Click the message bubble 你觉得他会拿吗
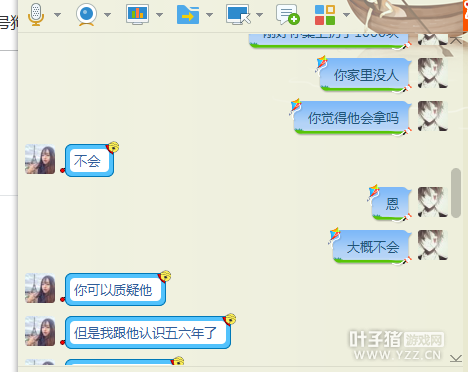This screenshot has height=372, width=468. tap(352, 118)
